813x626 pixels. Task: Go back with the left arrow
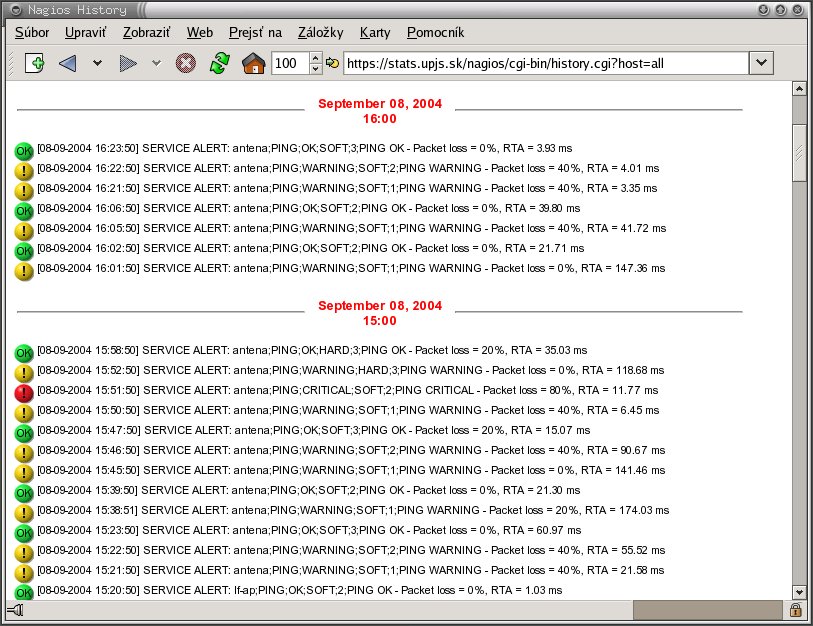67,63
